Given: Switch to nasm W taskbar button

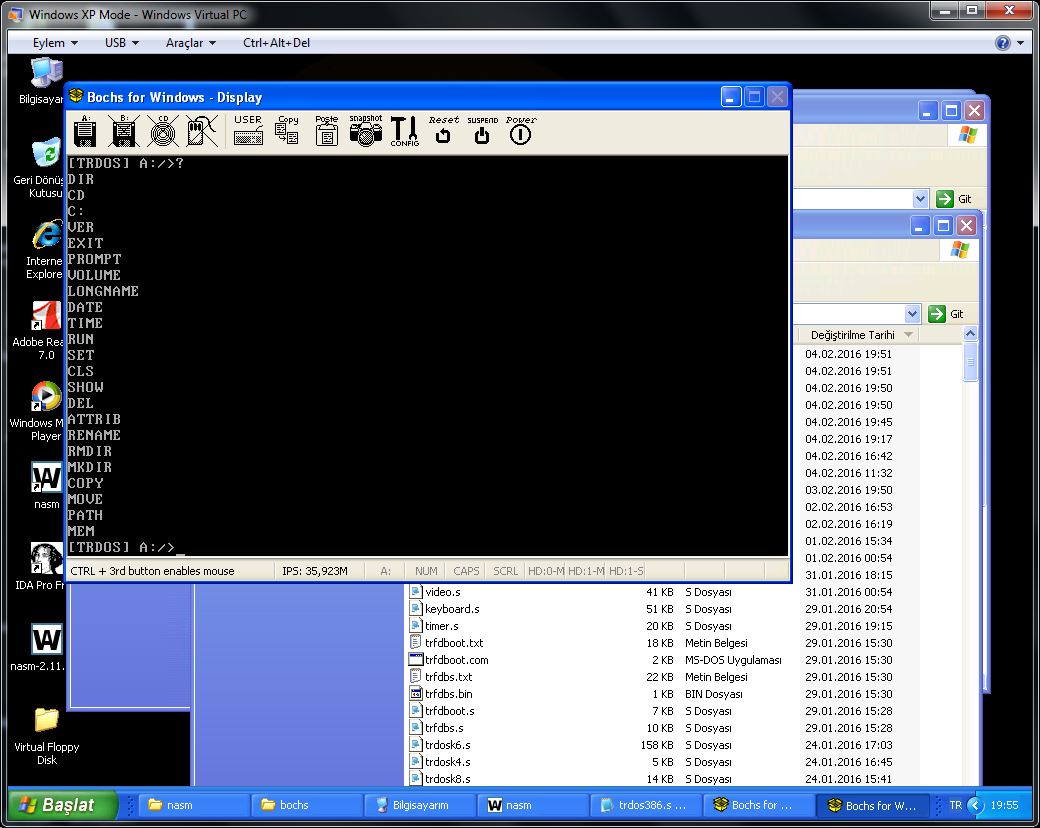Looking at the screenshot, I should [532, 805].
